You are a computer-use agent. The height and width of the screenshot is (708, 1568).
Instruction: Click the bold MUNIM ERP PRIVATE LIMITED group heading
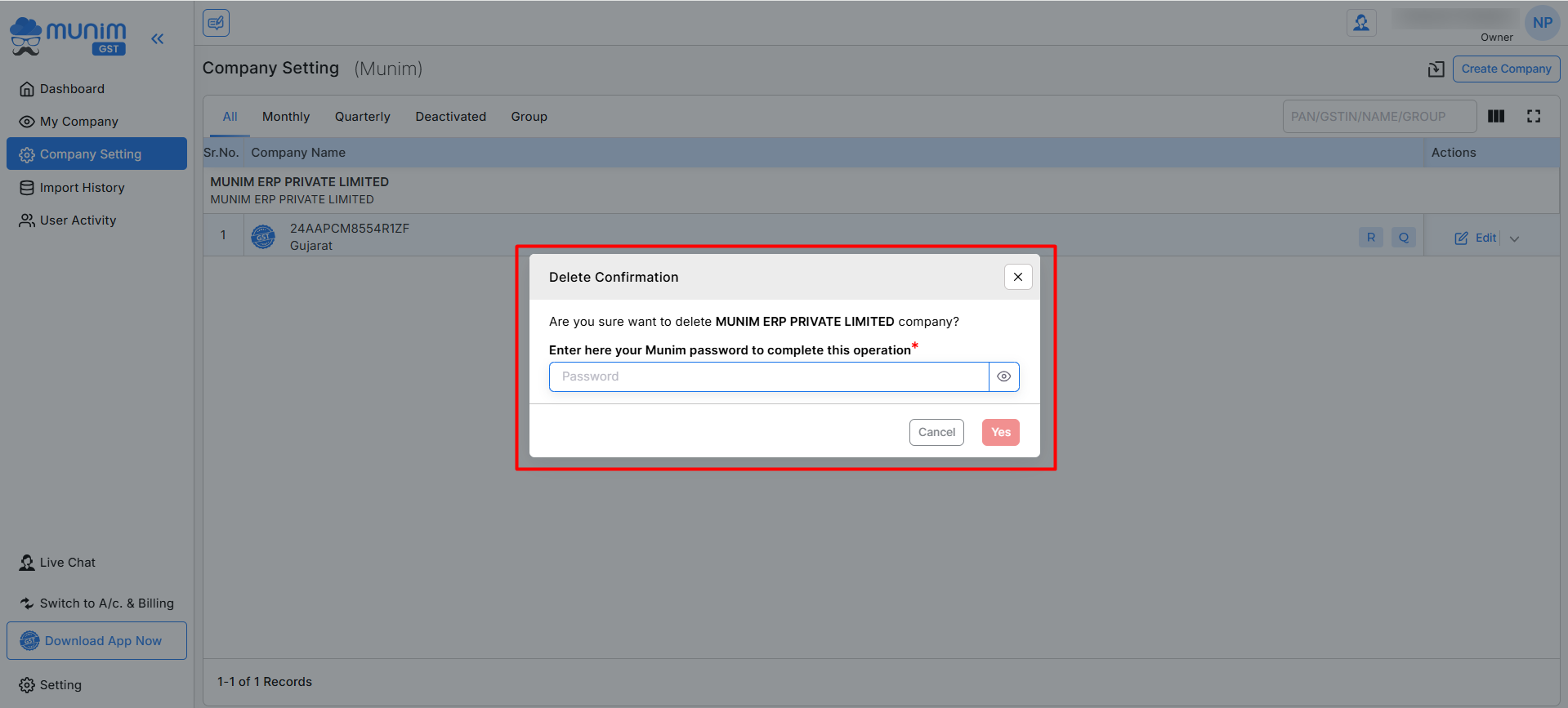point(299,182)
